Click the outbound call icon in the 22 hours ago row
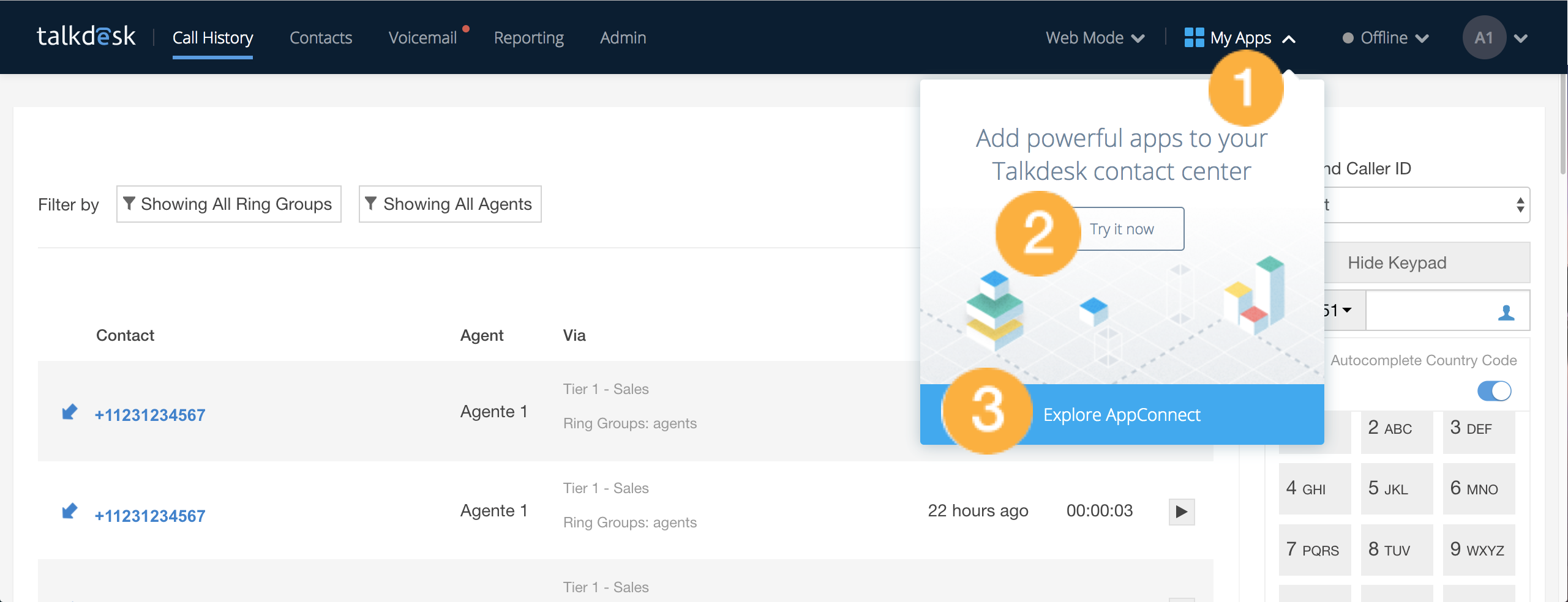The image size is (1568, 602). click(70, 511)
